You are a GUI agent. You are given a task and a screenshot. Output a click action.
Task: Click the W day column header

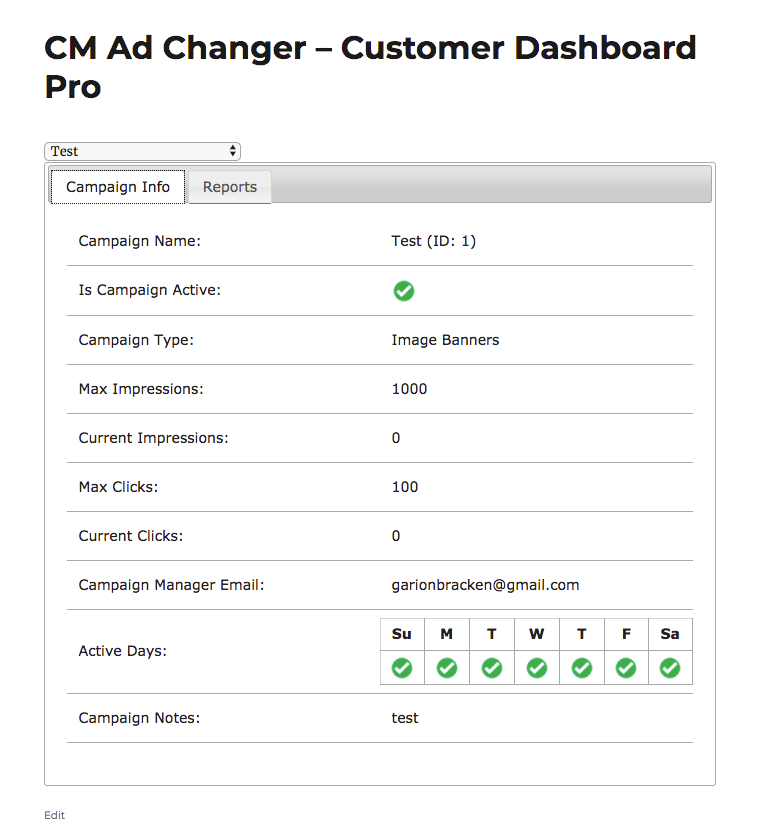point(537,634)
